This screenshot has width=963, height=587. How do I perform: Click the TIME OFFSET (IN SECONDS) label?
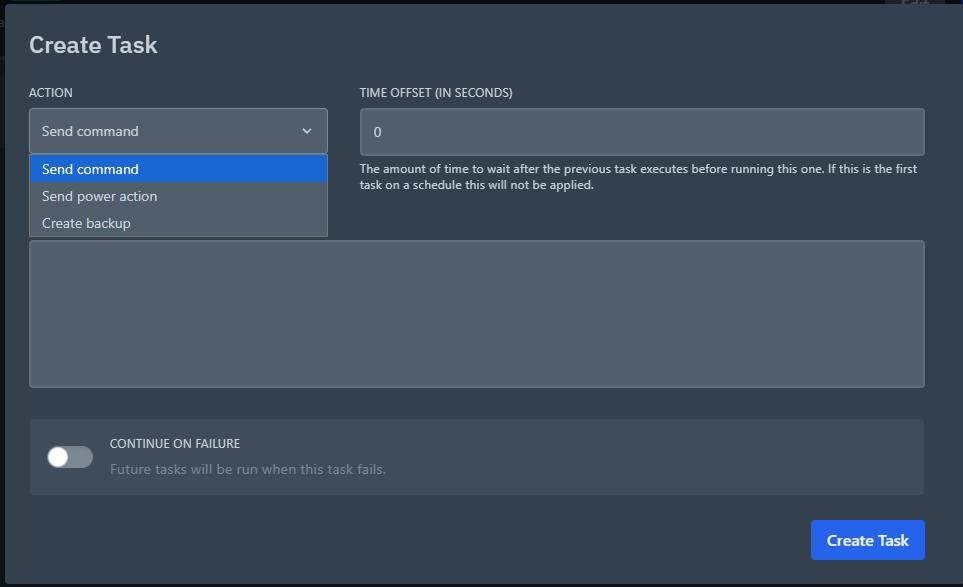[436, 93]
